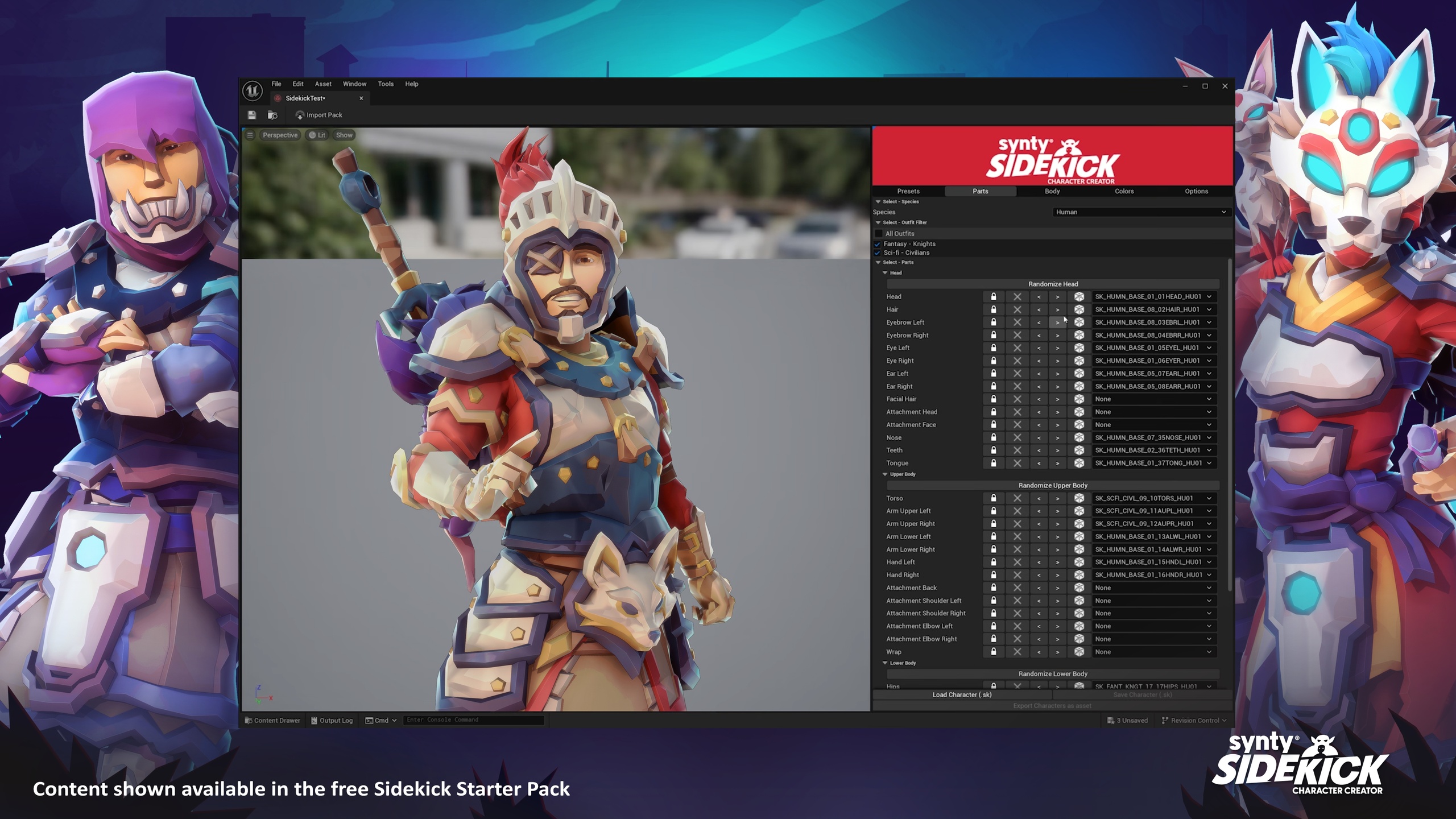Toggle lock on Attachment Shoulder Right
This screenshot has width=1456, height=819.
[x=993, y=613]
